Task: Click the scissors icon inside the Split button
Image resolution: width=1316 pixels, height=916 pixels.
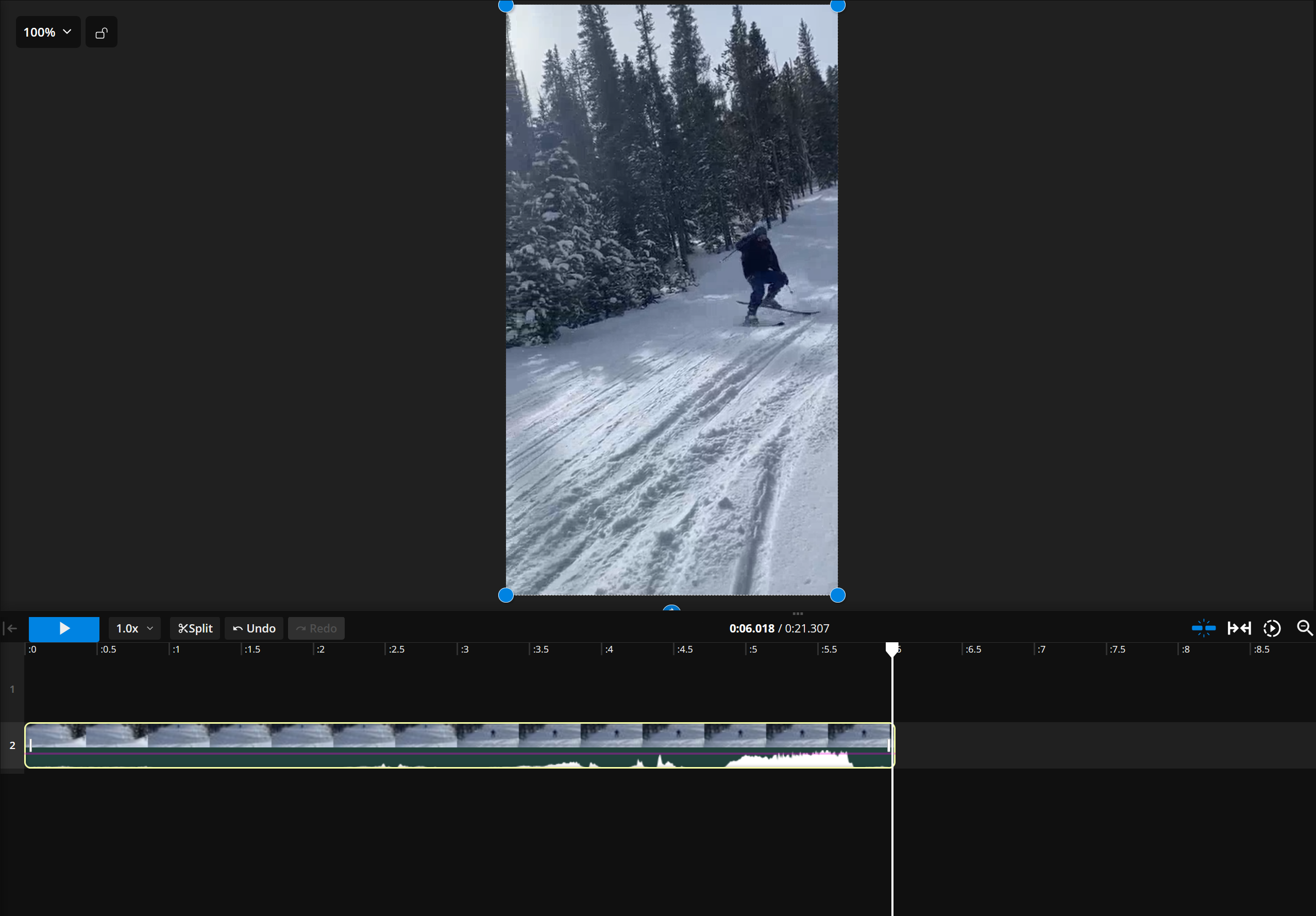Action: 182,628
